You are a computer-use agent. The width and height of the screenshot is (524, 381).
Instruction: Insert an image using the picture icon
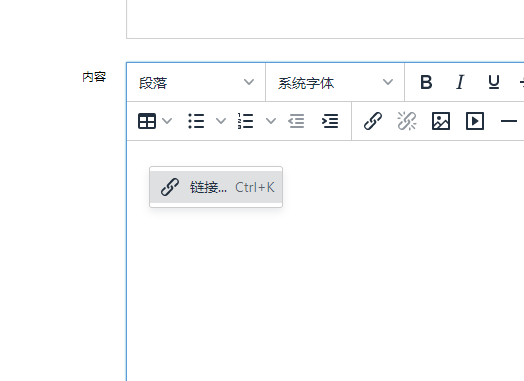point(441,121)
